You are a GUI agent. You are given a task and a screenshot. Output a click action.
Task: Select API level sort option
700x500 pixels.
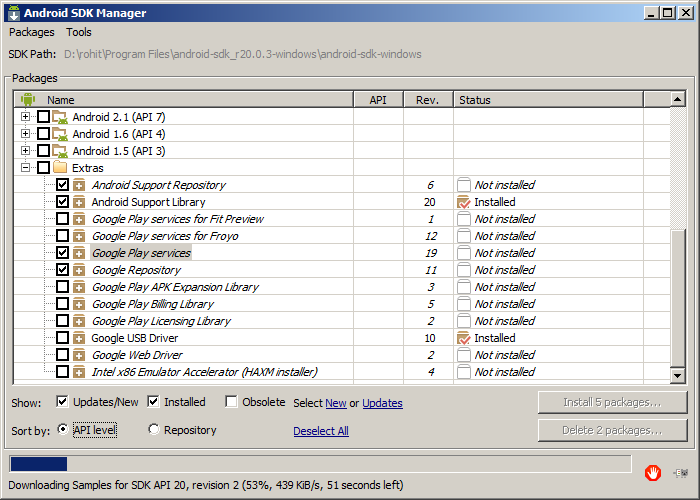tap(62, 429)
